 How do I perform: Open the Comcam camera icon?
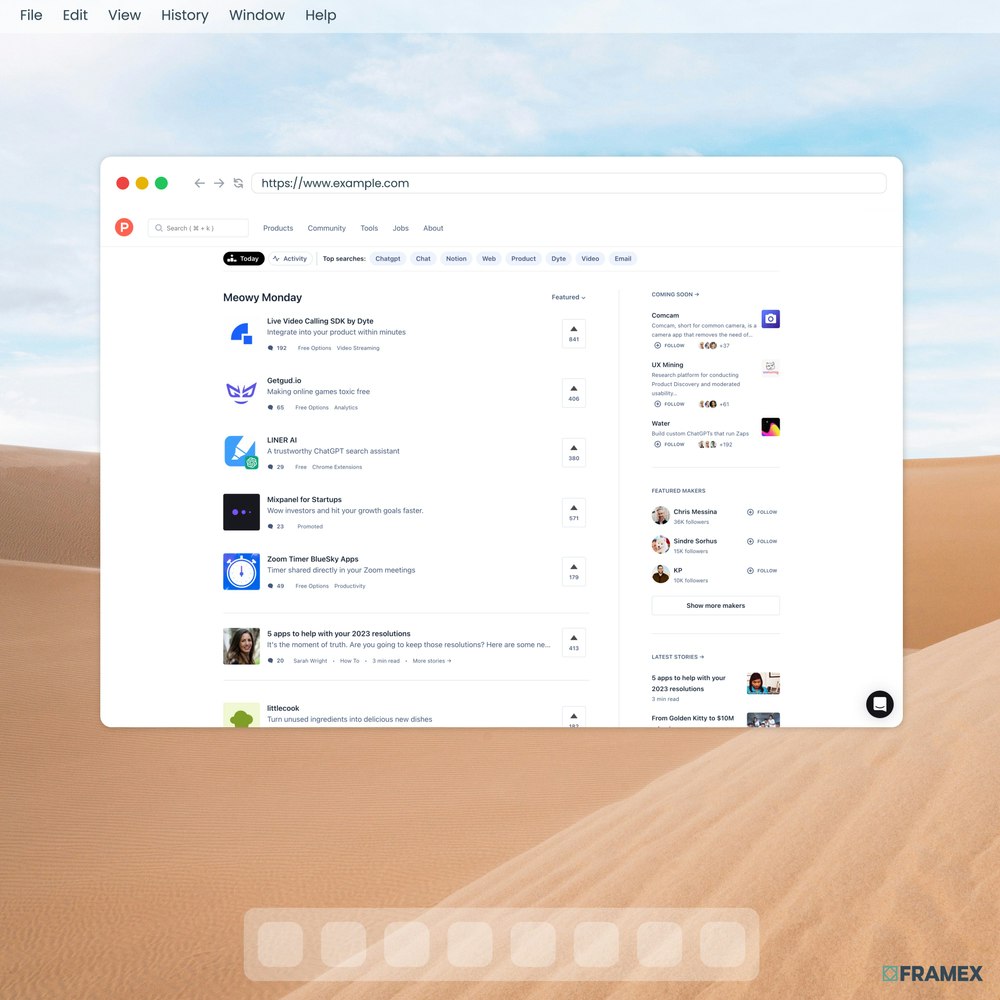(770, 318)
